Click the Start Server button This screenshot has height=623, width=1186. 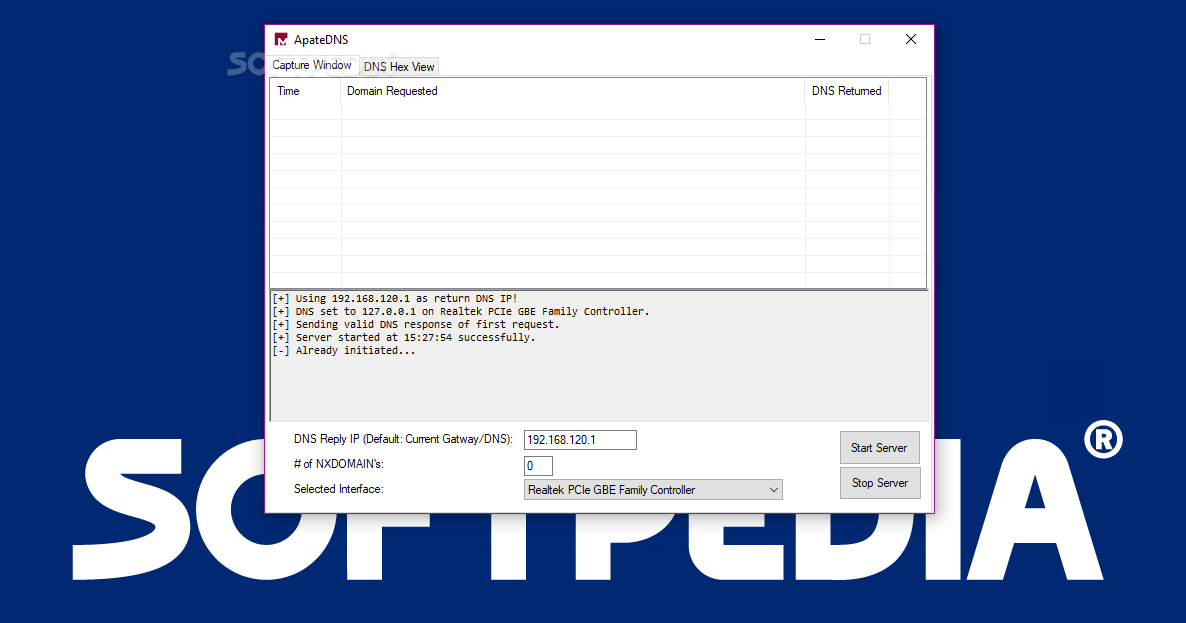point(880,448)
